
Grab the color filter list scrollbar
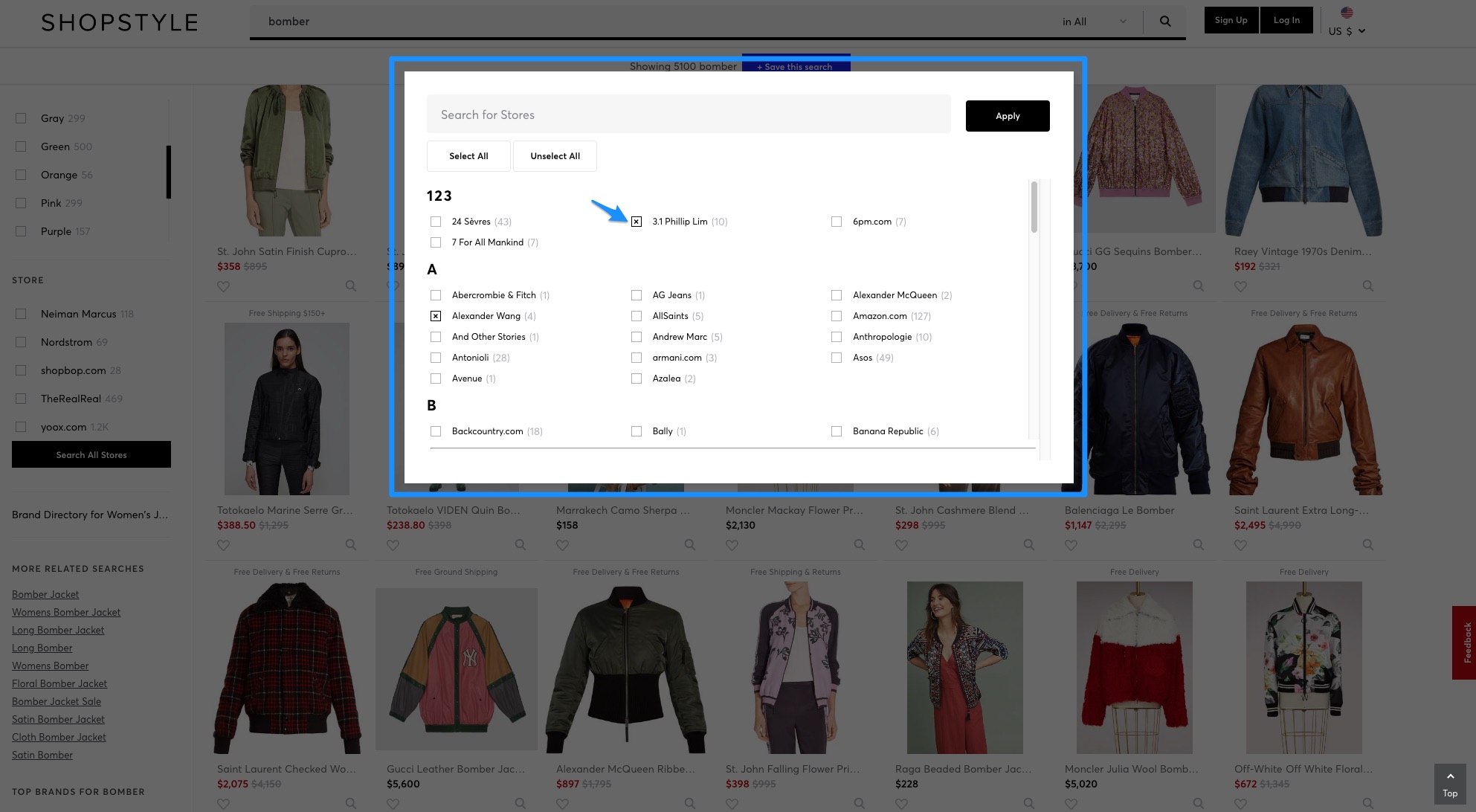pyautogui.click(x=169, y=172)
